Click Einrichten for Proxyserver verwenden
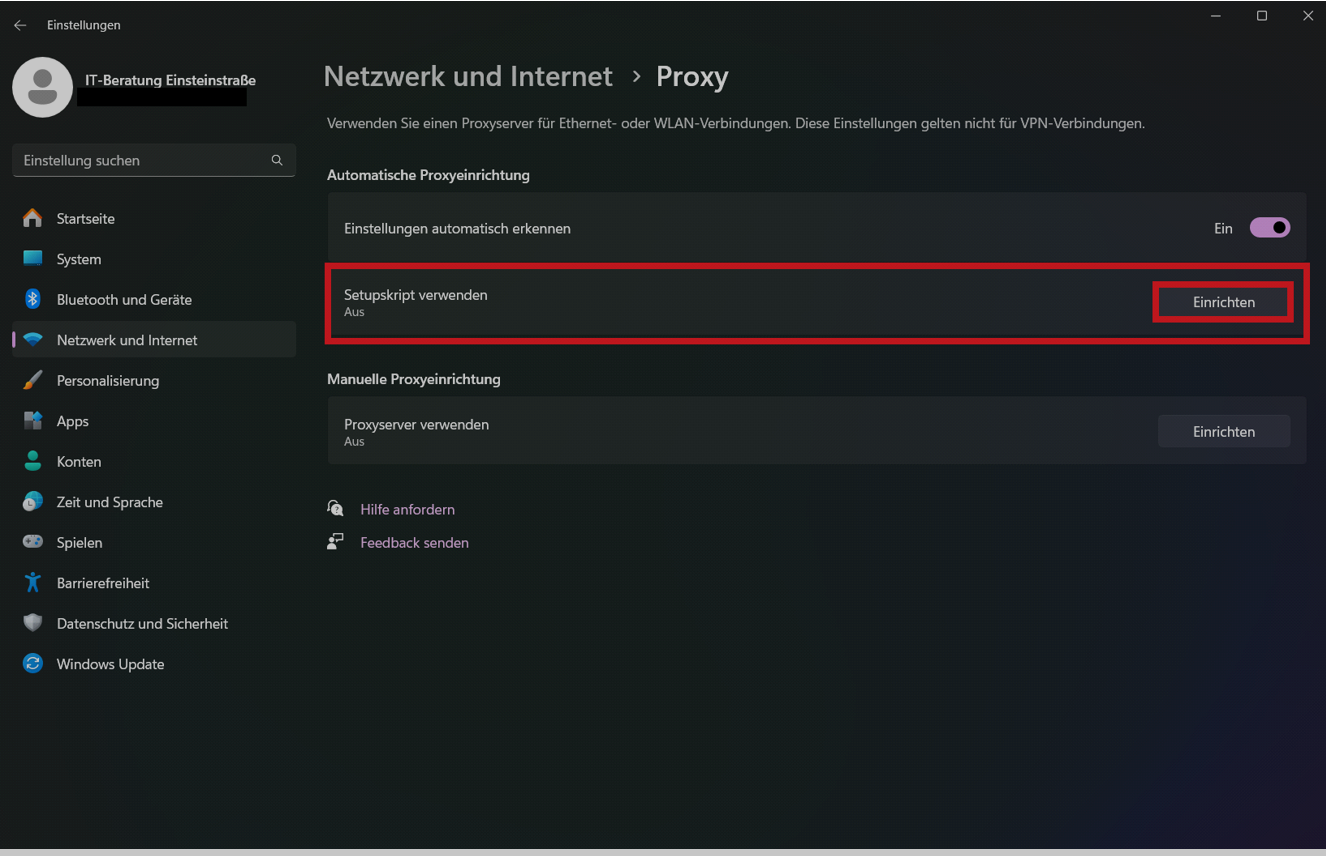This screenshot has height=856, width=1326. 1223,432
